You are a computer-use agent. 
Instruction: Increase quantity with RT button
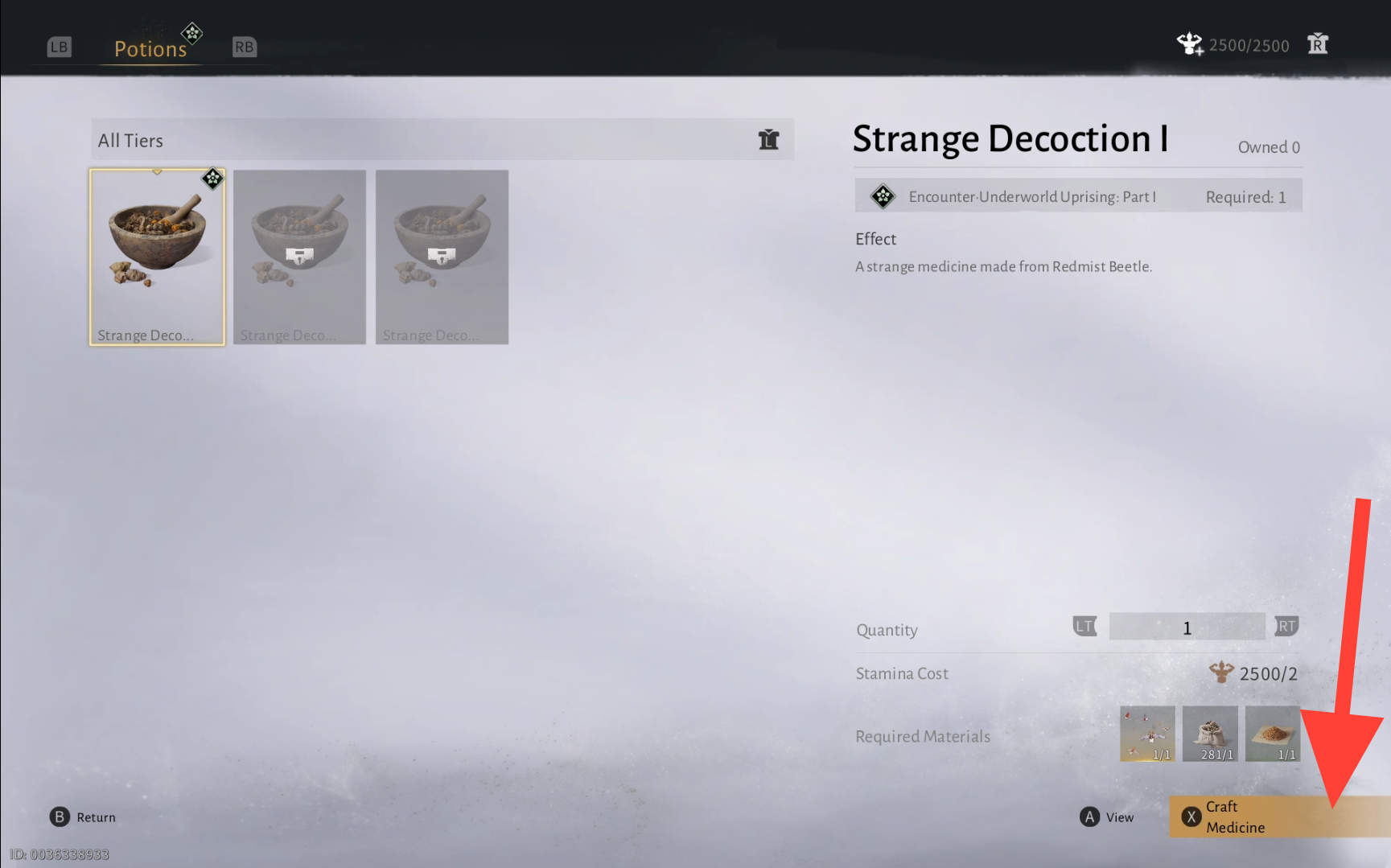(x=1286, y=626)
